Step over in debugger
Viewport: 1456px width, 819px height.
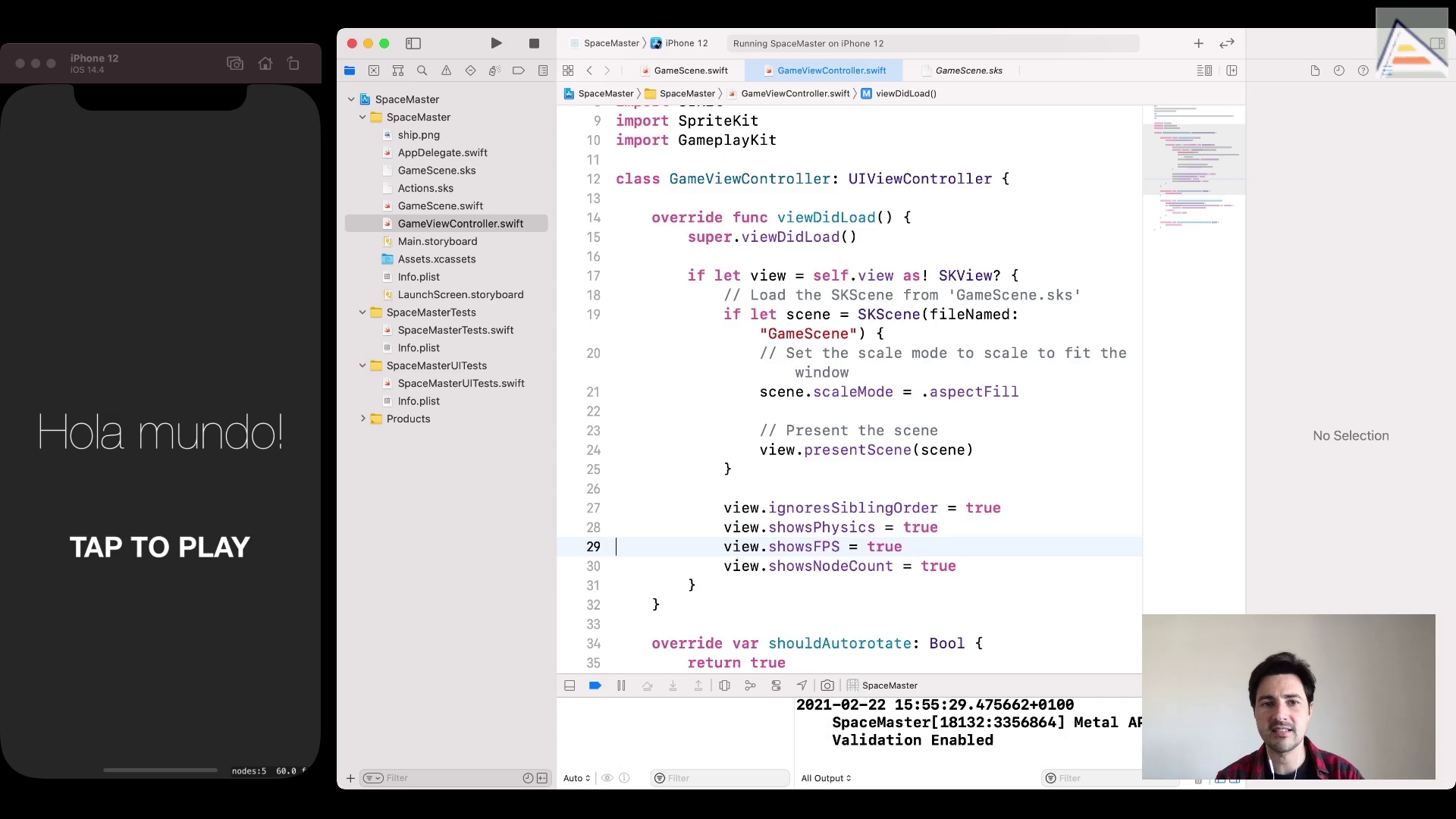[647, 686]
